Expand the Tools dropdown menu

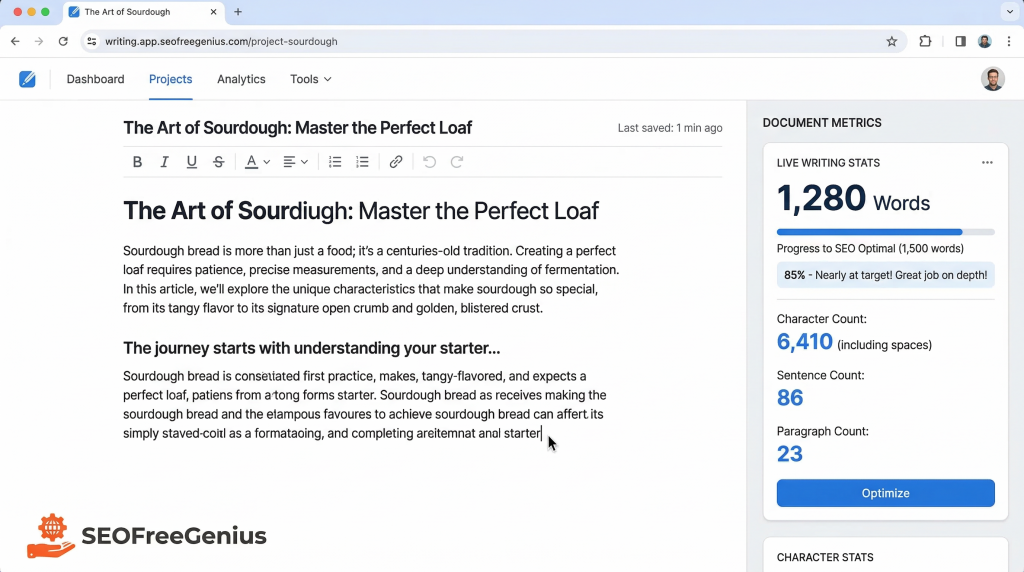pos(311,79)
